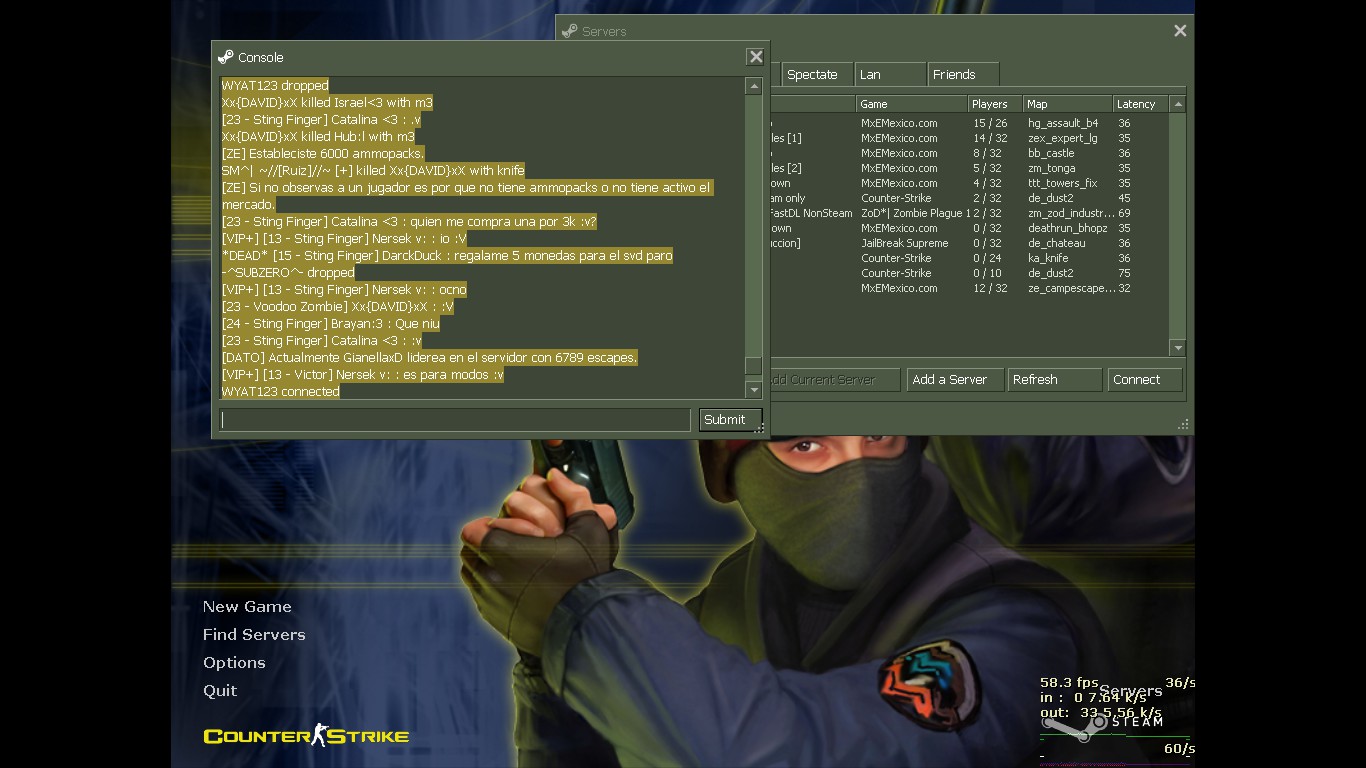Close the Servers window

[1180, 31]
